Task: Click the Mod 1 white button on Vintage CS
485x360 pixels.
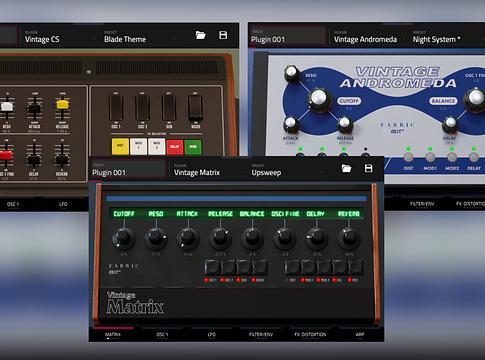Action: (138, 146)
